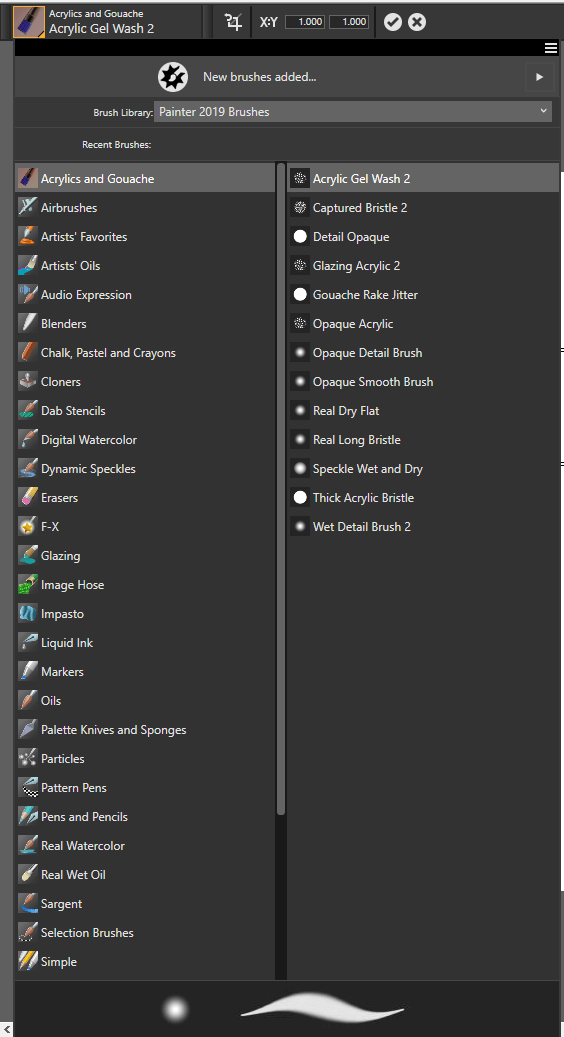564x1037 pixels.
Task: Open the Brush Library dropdown
Action: pos(353,112)
